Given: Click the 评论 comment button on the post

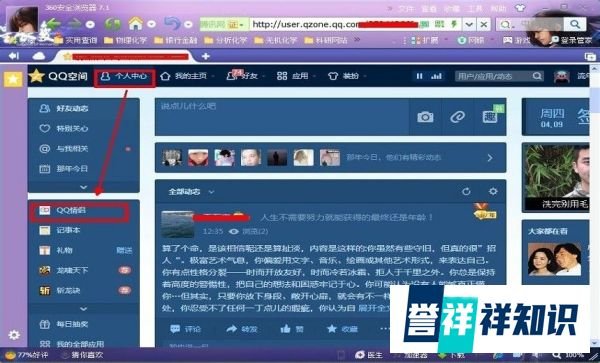Looking at the screenshot, I should 186,329.
